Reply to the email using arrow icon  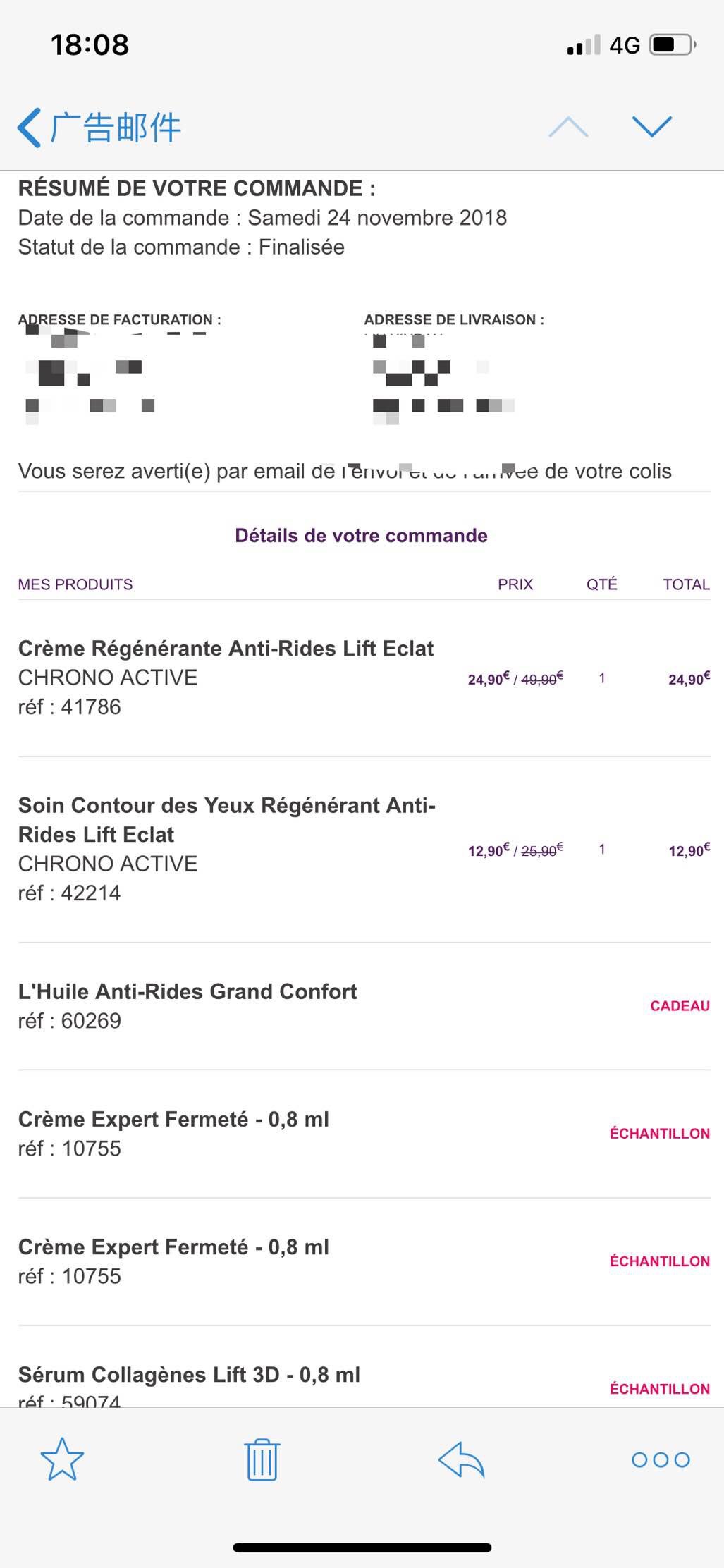[x=461, y=1459]
